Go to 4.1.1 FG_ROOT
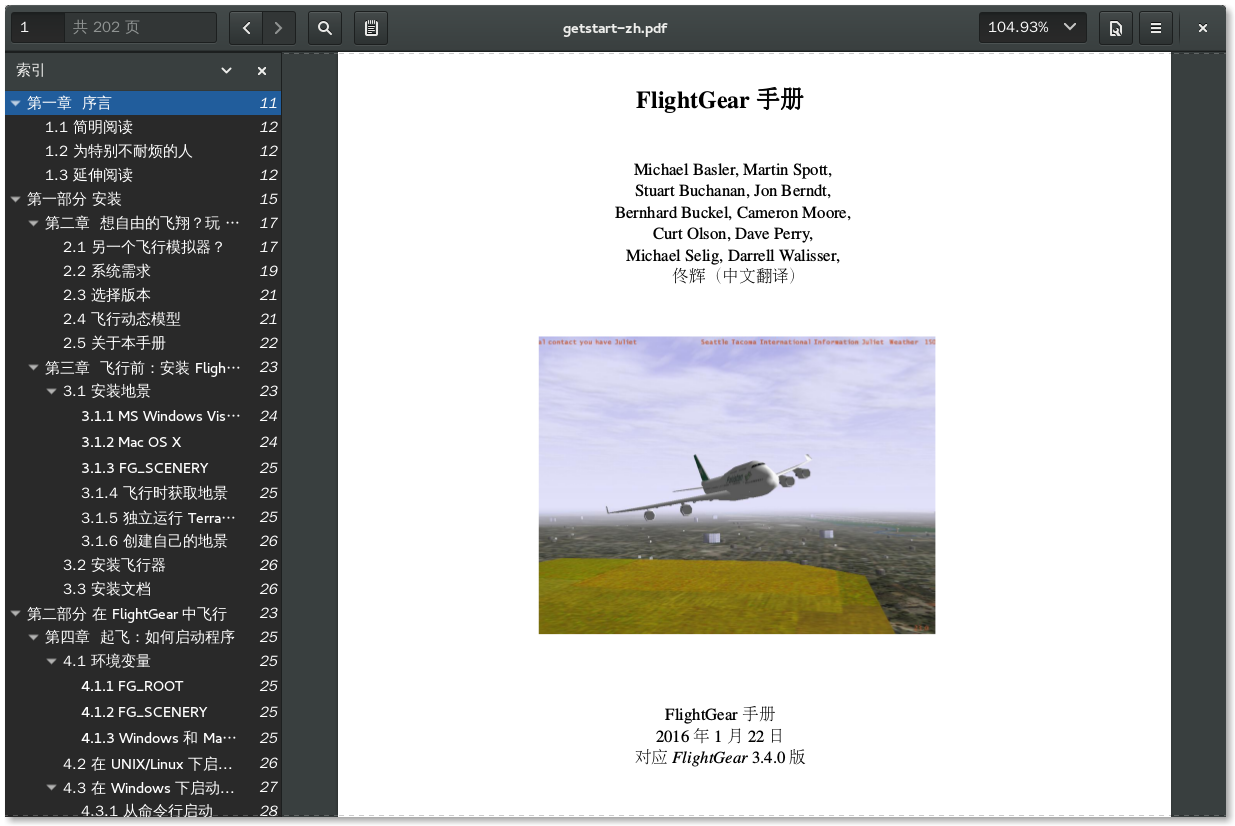Image resolution: width=1235 pixels, height=826 pixels. pyautogui.click(x=143, y=686)
